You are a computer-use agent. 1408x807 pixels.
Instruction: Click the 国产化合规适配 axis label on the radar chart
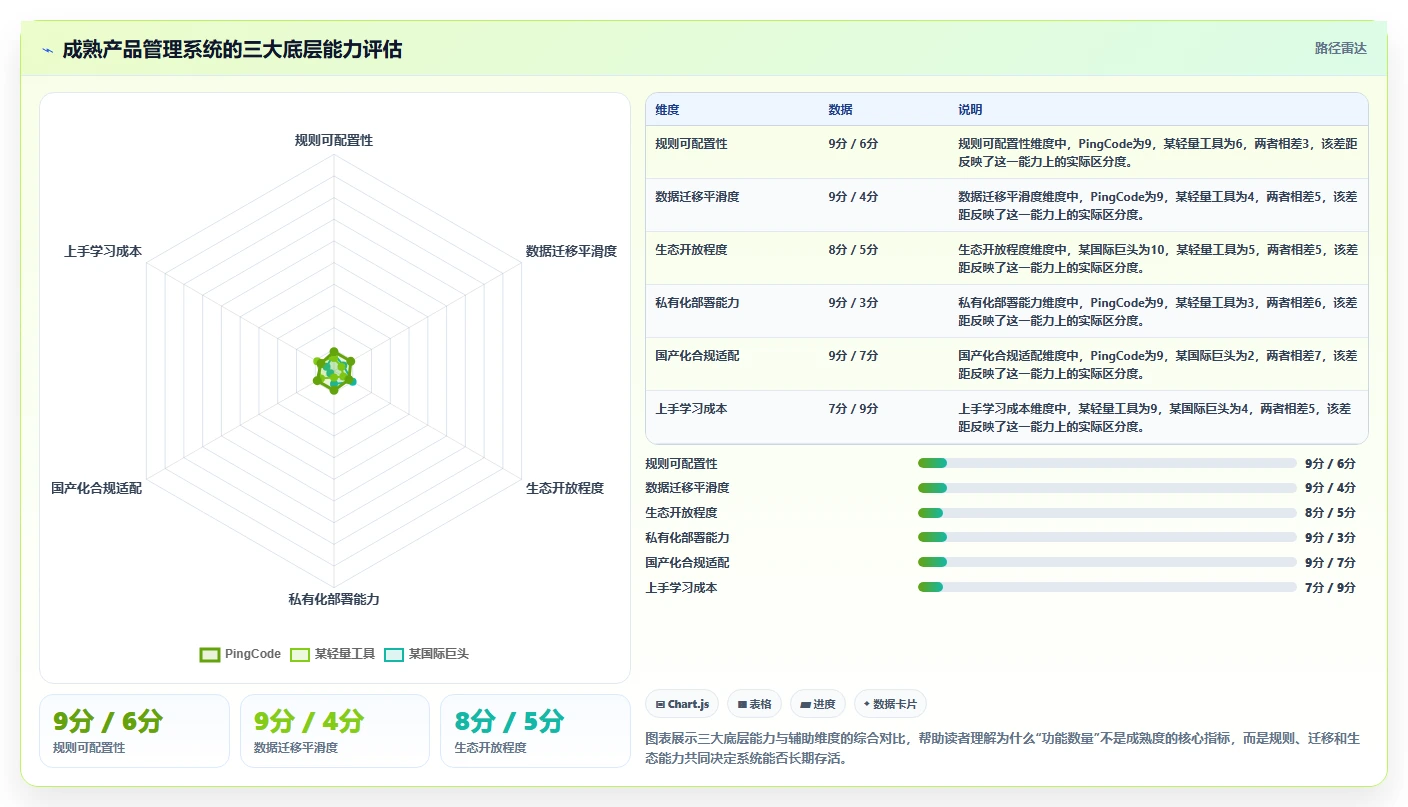[97, 488]
